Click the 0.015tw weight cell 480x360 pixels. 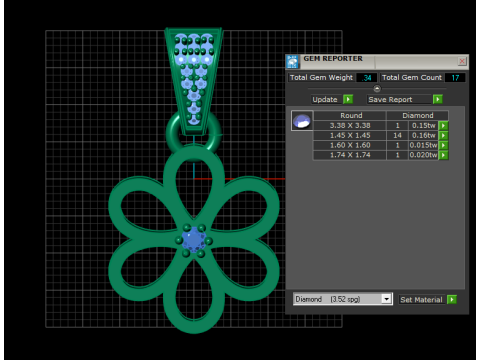[423, 145]
